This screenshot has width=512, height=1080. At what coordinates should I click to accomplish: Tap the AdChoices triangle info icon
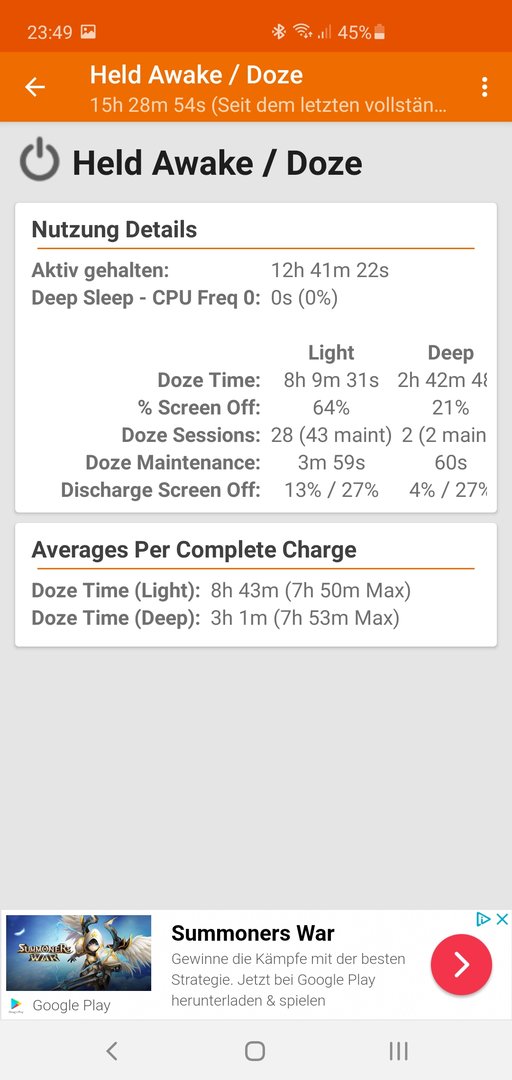[484, 919]
